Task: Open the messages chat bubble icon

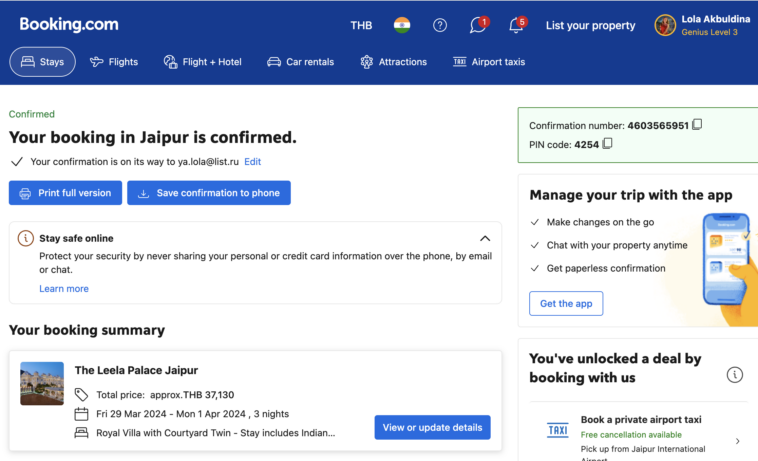Action: [478, 26]
